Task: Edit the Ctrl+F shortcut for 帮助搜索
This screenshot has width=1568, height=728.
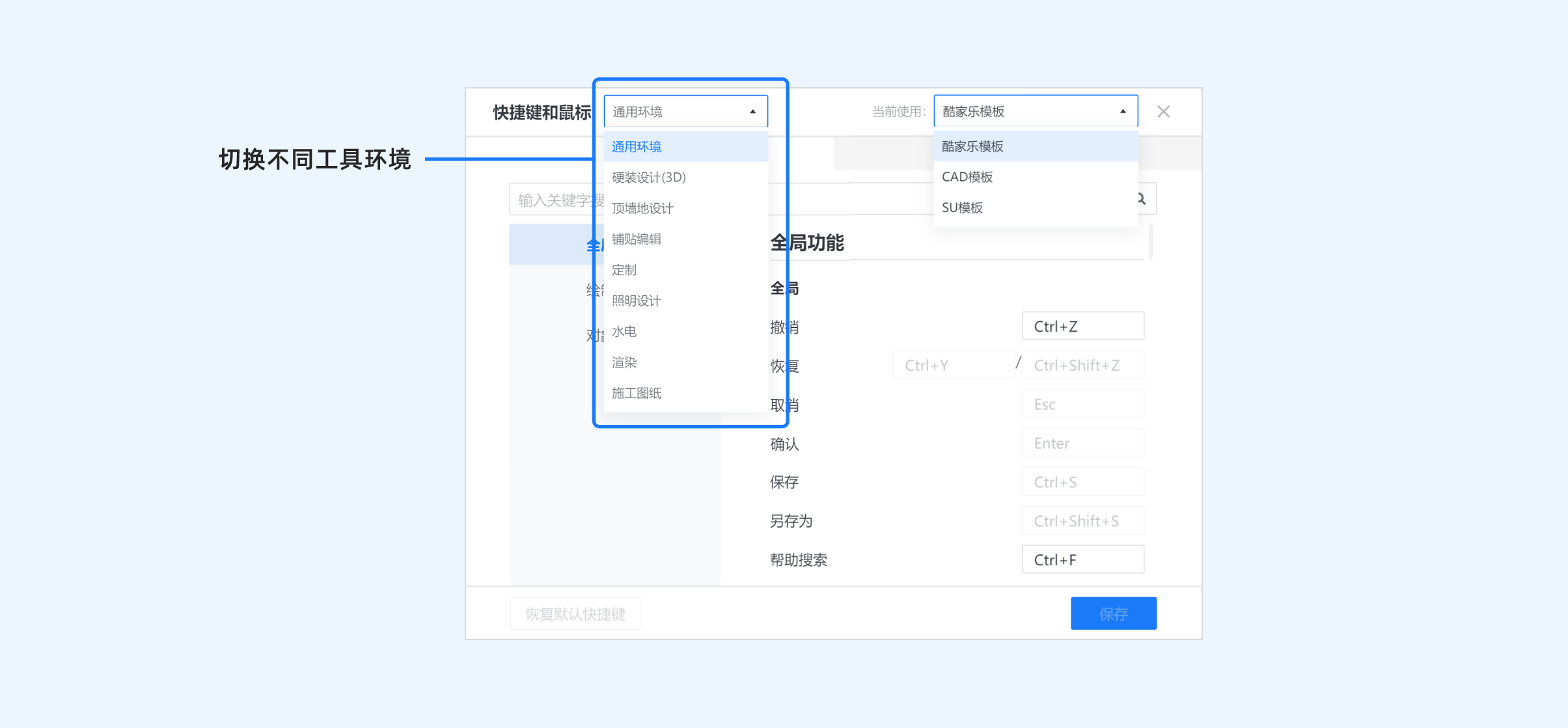Action: pyautogui.click(x=1082, y=559)
